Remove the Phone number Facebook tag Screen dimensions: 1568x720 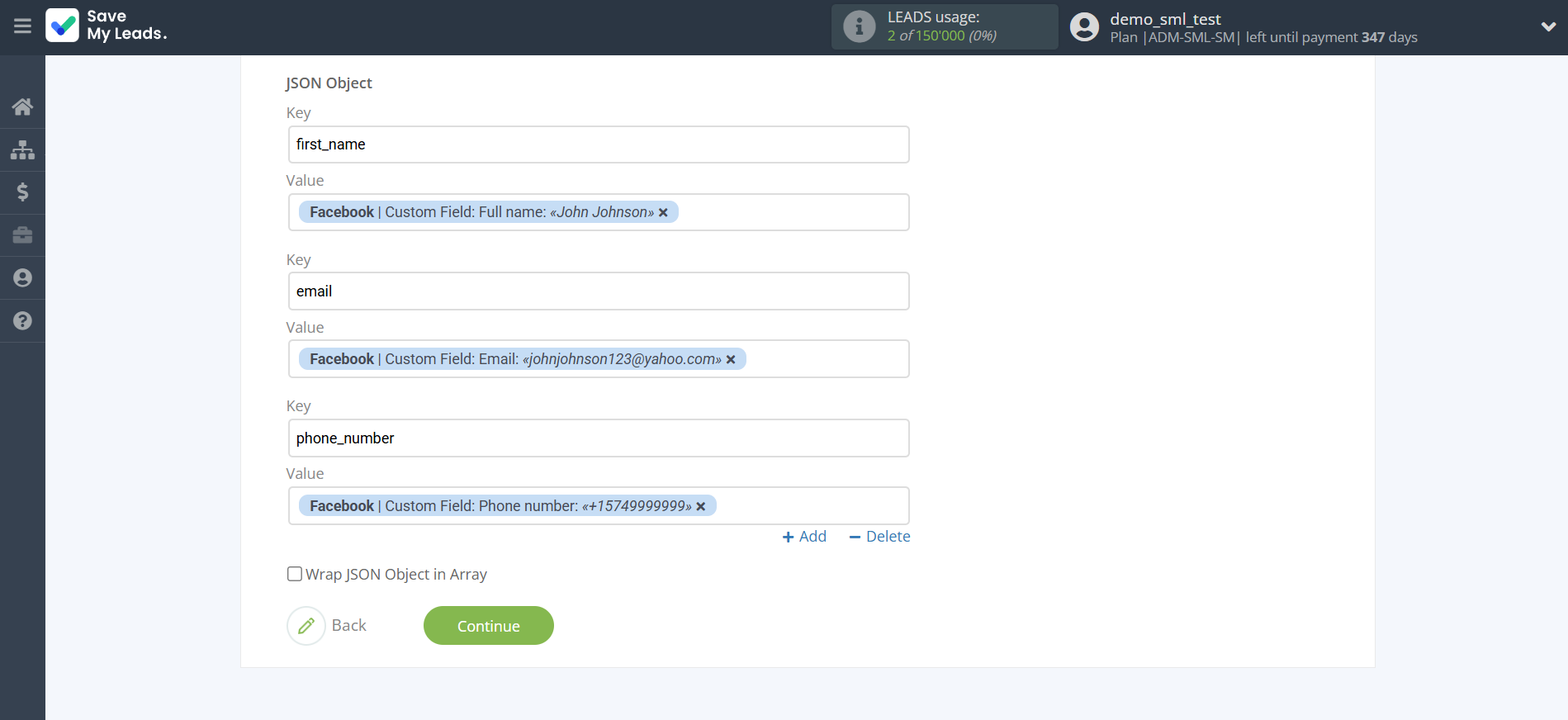coord(701,507)
